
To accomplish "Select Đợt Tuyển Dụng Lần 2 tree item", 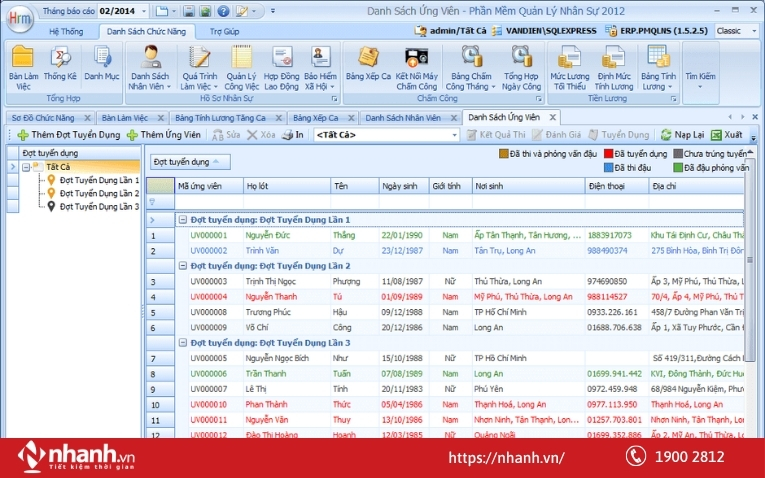I will [98, 193].
